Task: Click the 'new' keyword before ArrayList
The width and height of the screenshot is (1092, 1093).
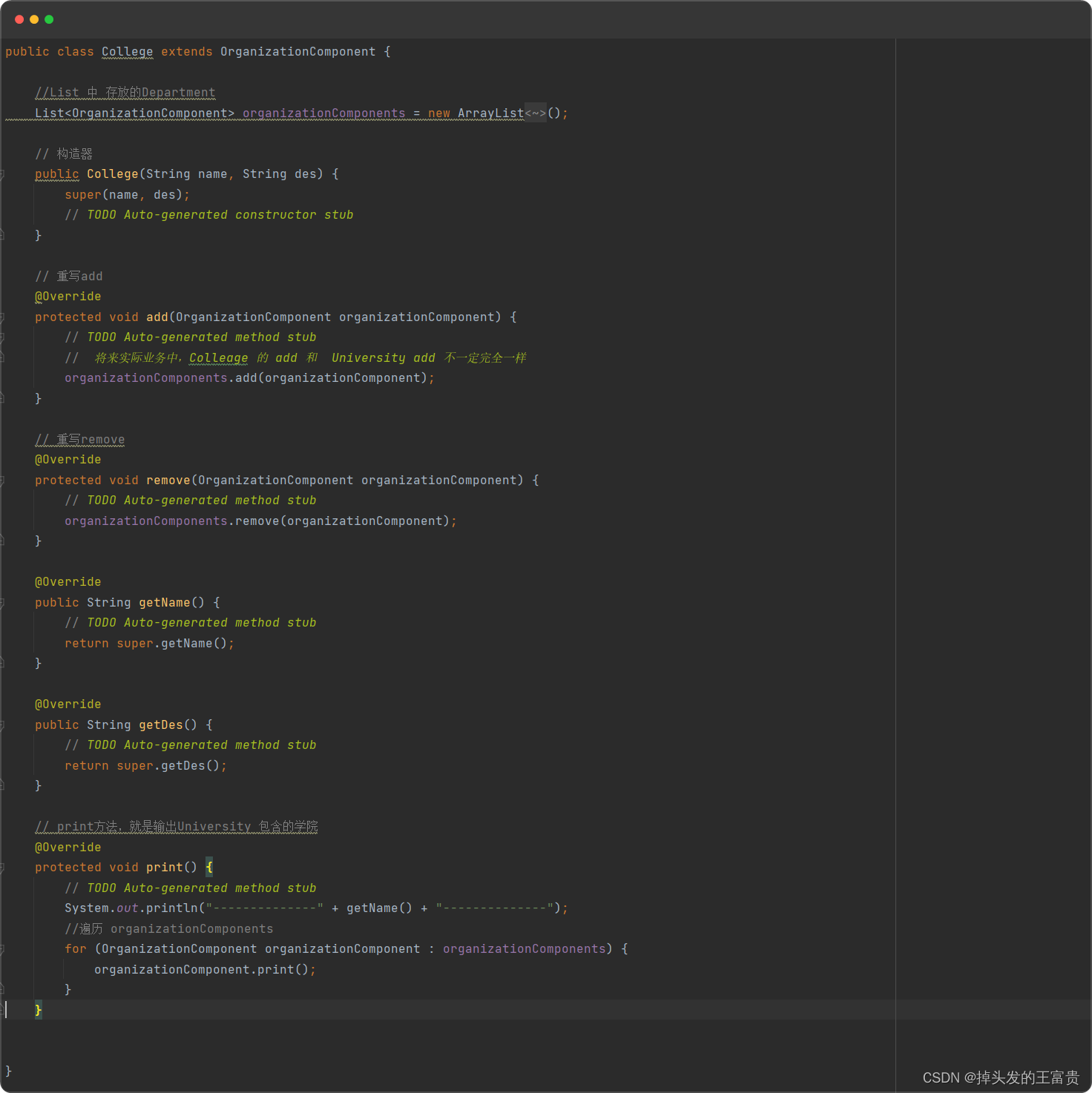Action: click(439, 113)
